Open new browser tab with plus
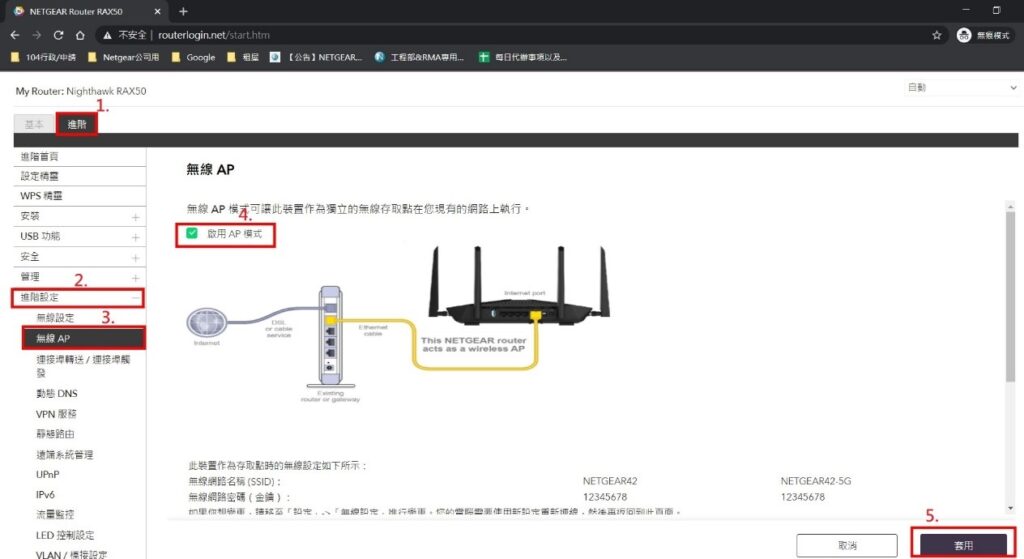The width and height of the screenshot is (1024, 559). tap(183, 11)
